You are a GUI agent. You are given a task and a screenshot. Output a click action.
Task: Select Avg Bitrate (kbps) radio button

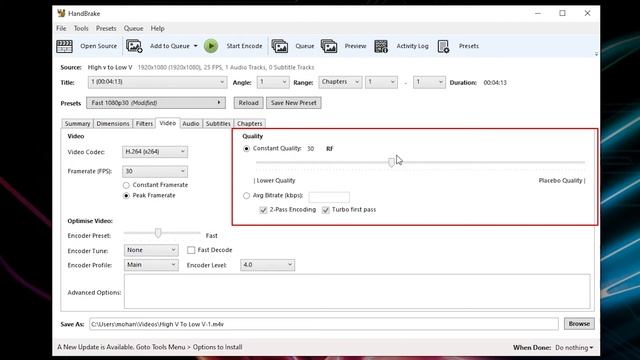click(246, 196)
